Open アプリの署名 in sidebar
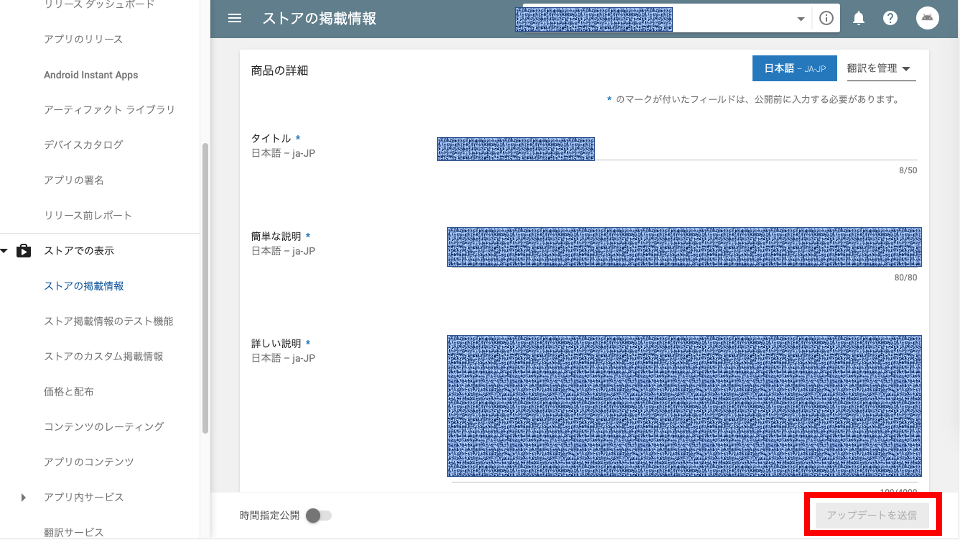The height and width of the screenshot is (540, 960). [73, 180]
